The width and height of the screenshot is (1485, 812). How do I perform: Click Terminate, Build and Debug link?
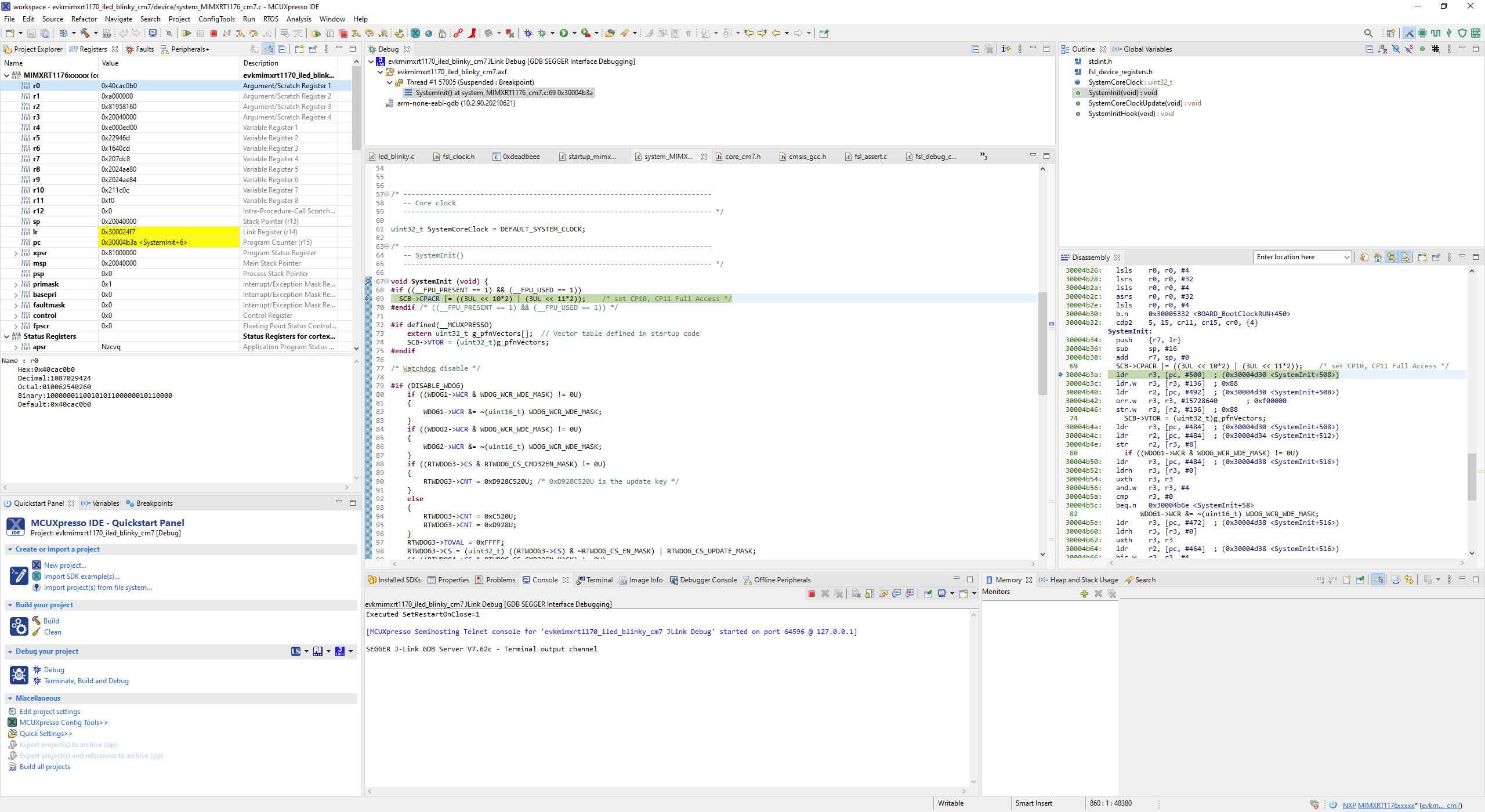86,681
